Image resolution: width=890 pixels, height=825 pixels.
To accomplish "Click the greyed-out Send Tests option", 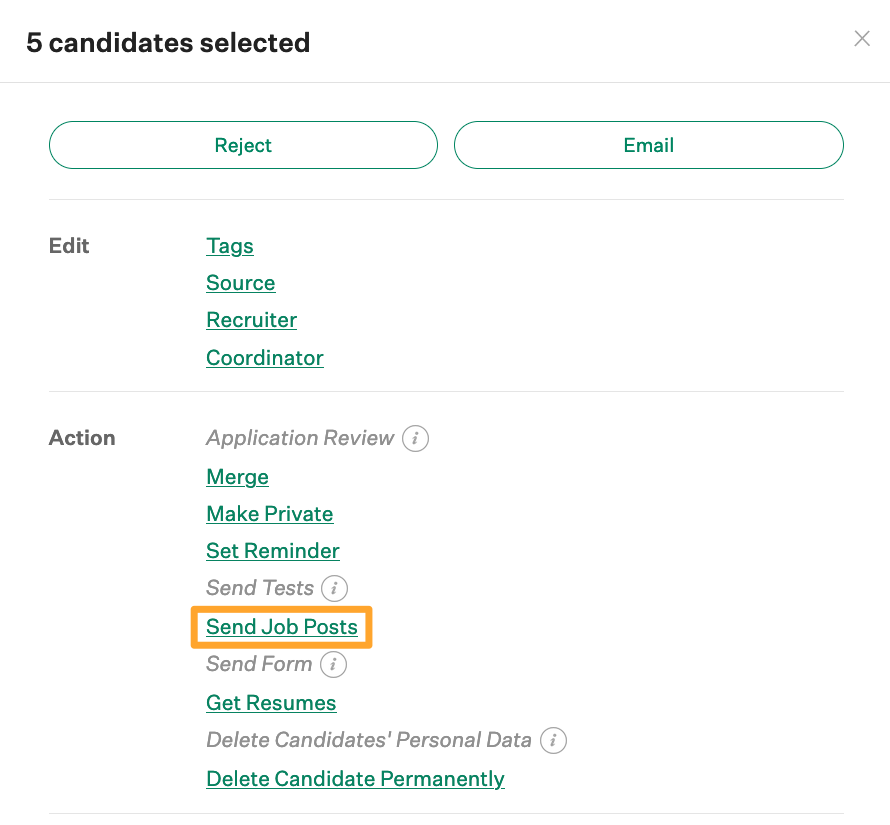I will [260, 588].
